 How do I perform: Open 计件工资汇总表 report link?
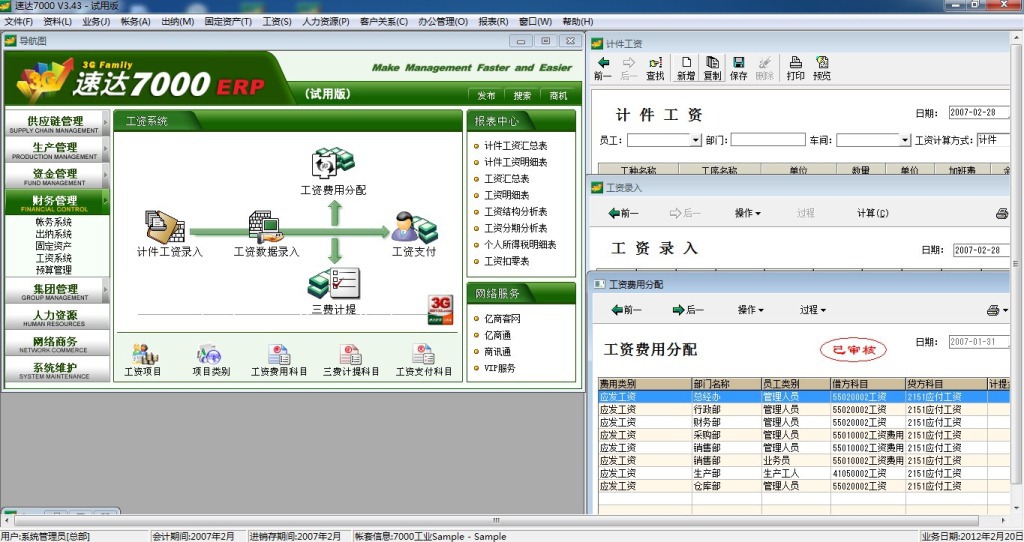pyautogui.click(x=515, y=146)
